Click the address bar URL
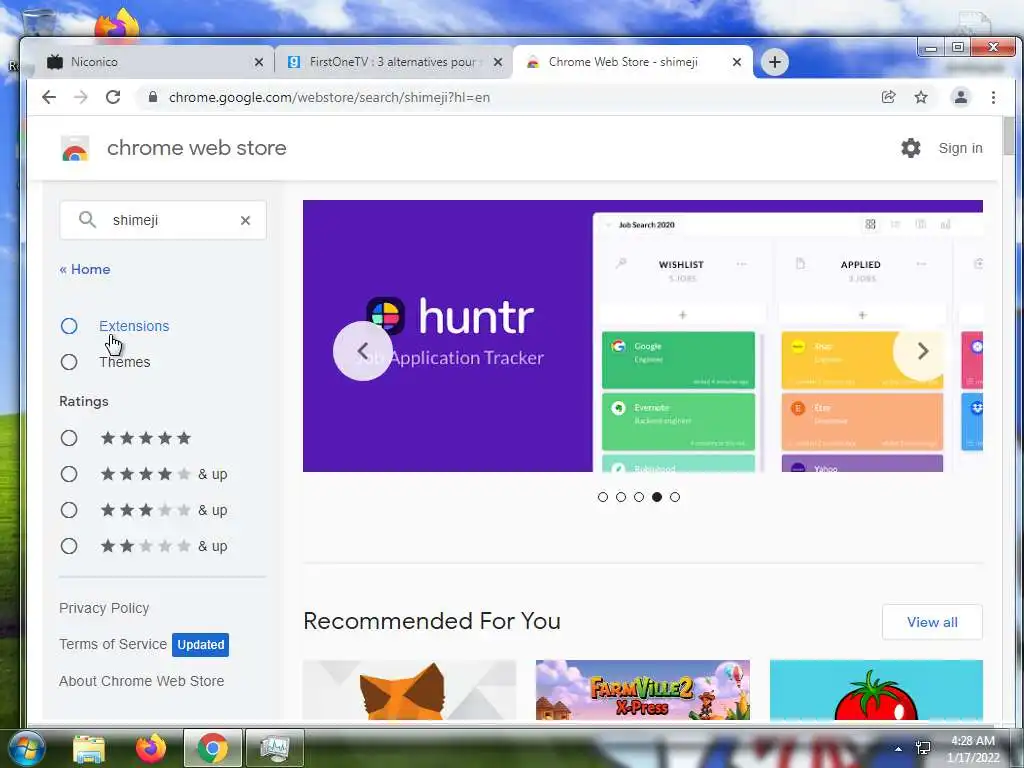The image size is (1024, 768). point(329,97)
